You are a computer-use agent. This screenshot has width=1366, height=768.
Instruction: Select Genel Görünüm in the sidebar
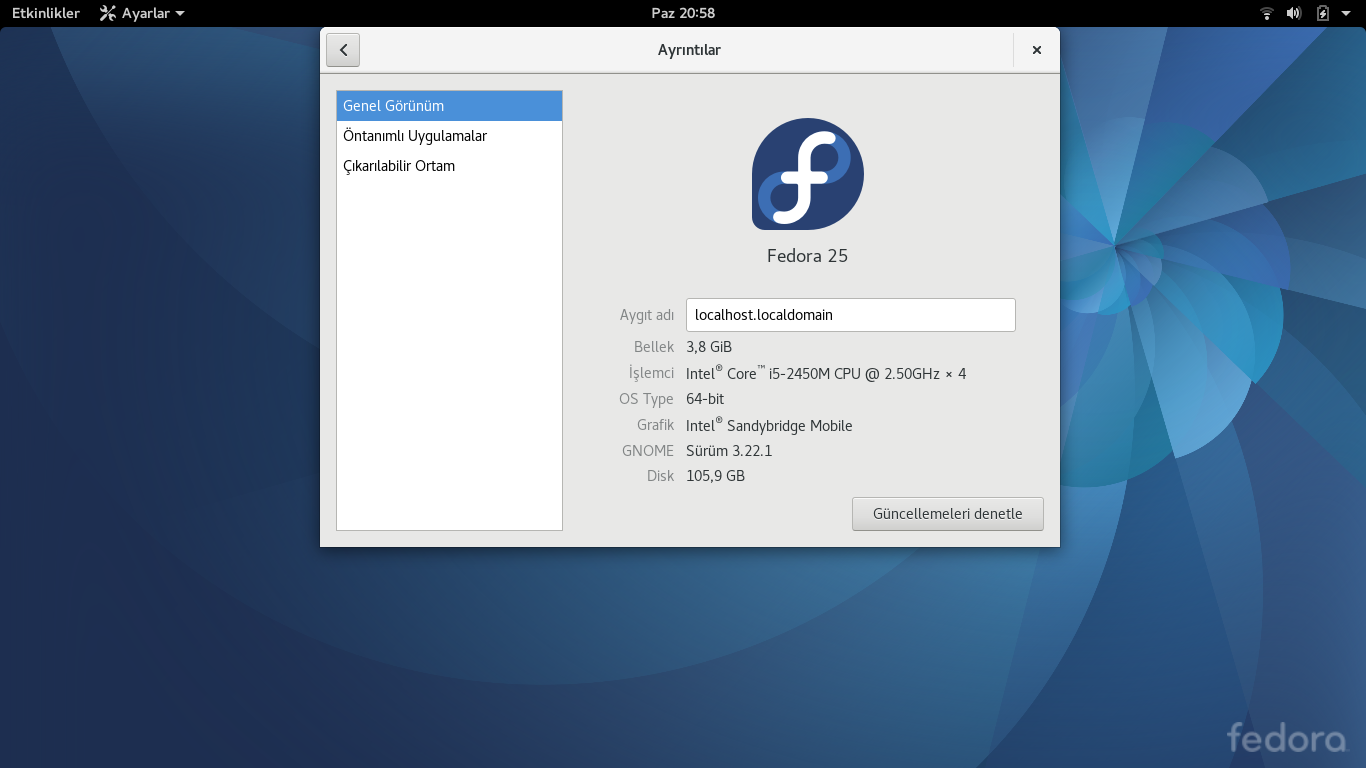(449, 106)
